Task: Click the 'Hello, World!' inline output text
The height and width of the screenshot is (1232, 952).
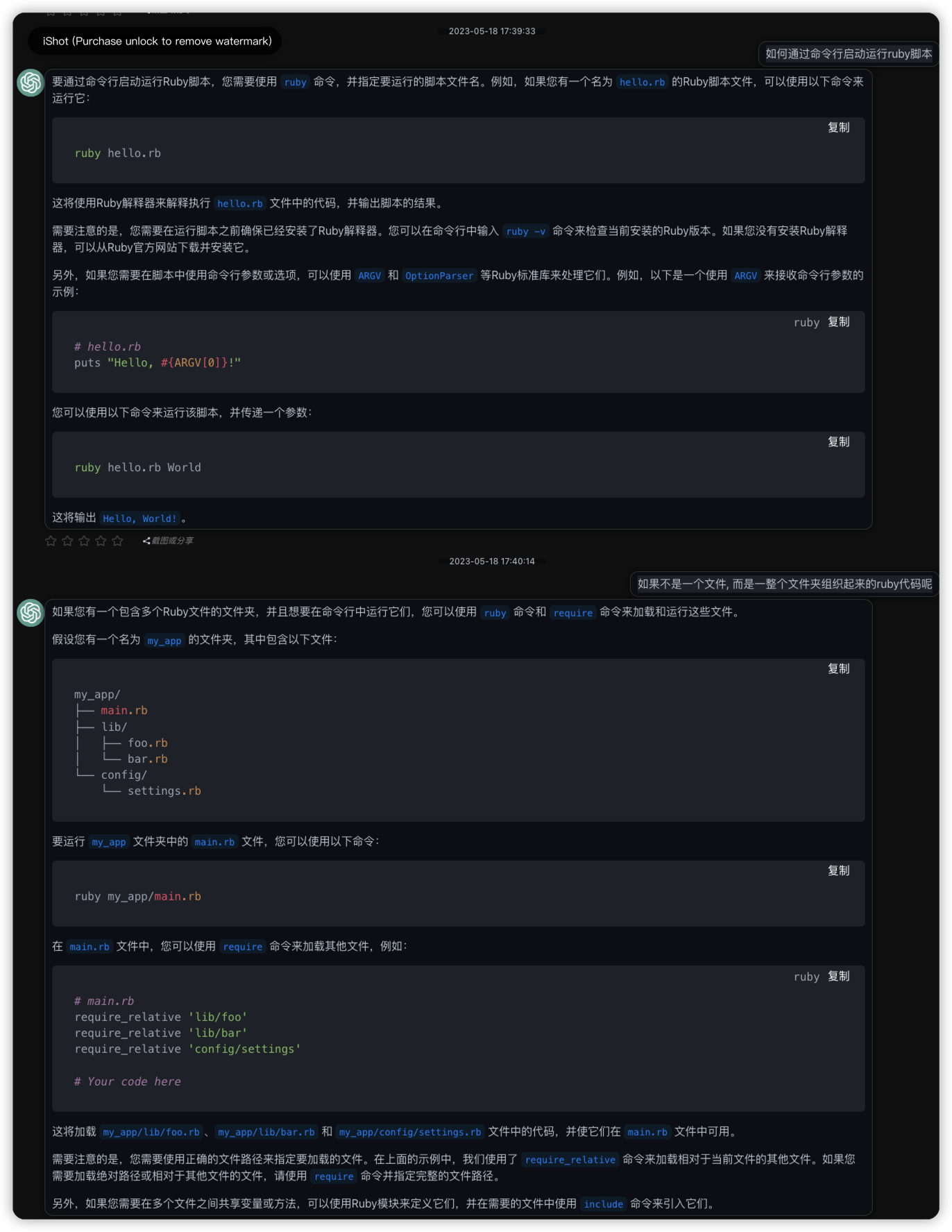Action: (139, 518)
